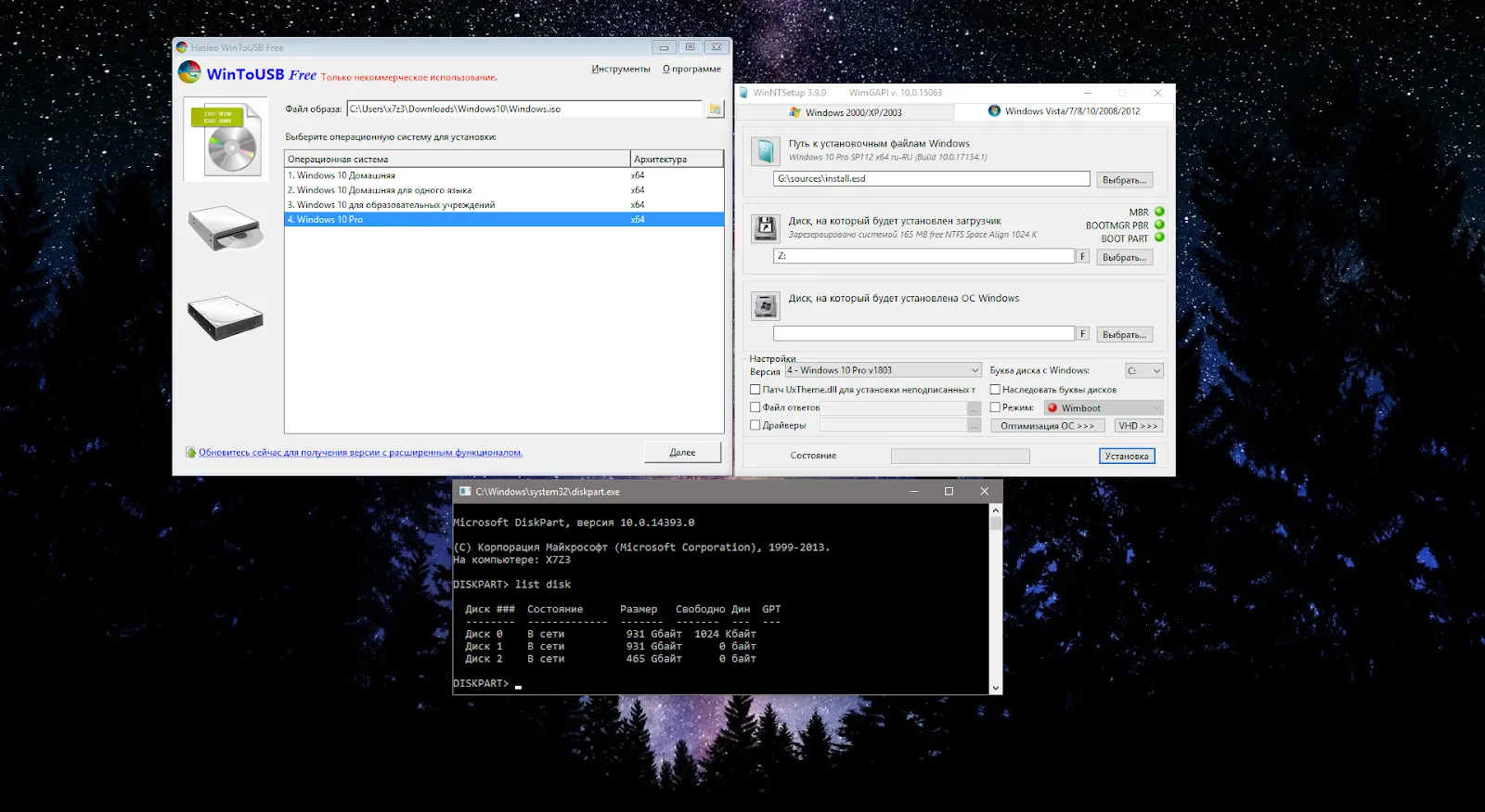Select the hard disk source icon in WinToUSB

tap(226, 317)
